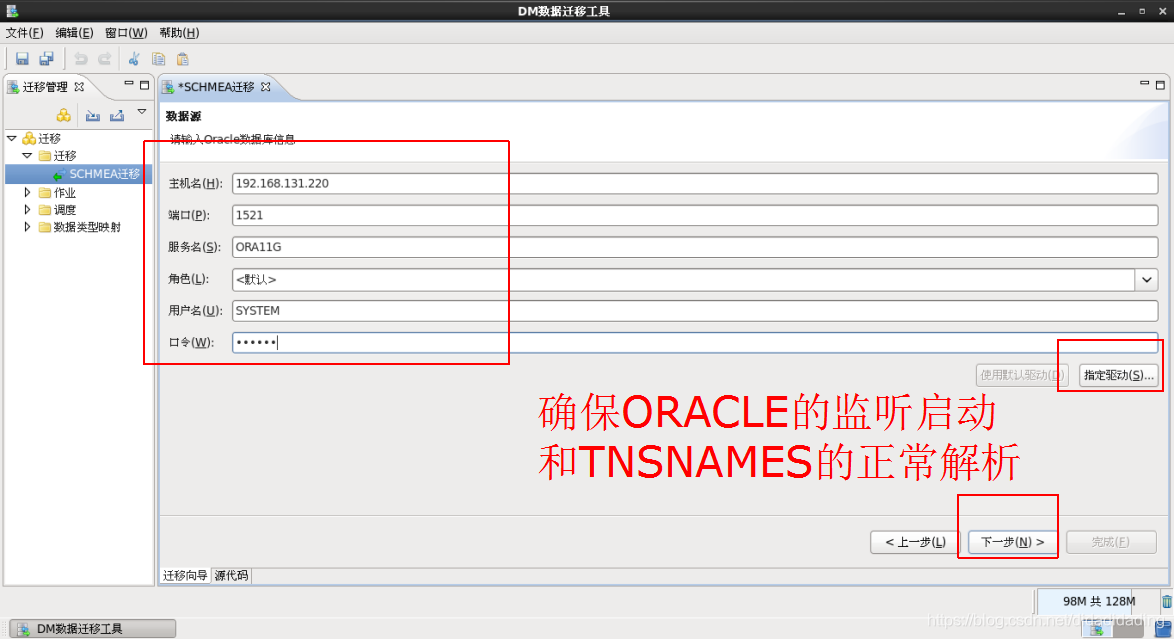Click the Cut scissors icon
Viewport: 1174px width, 639px height.
[x=134, y=58]
